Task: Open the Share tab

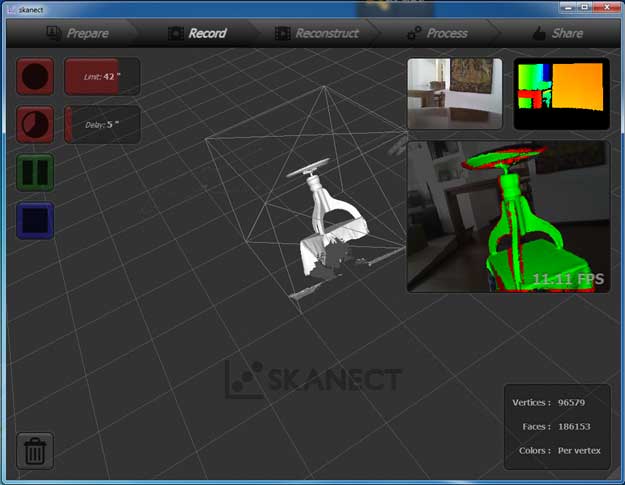Action: click(558, 33)
